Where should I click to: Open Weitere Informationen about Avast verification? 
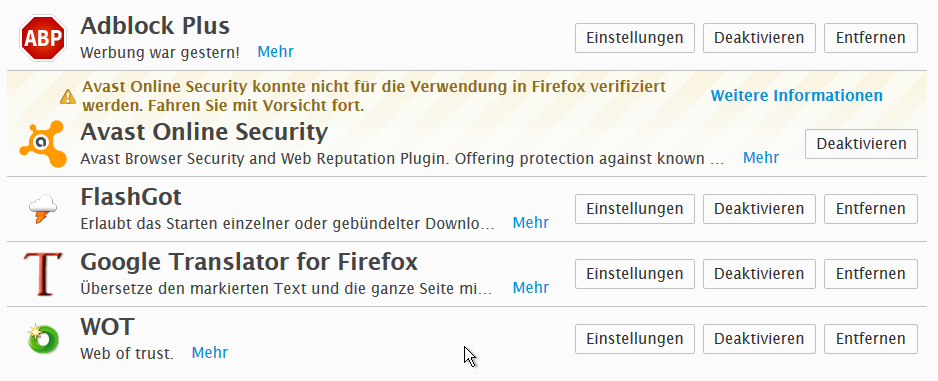click(x=796, y=95)
